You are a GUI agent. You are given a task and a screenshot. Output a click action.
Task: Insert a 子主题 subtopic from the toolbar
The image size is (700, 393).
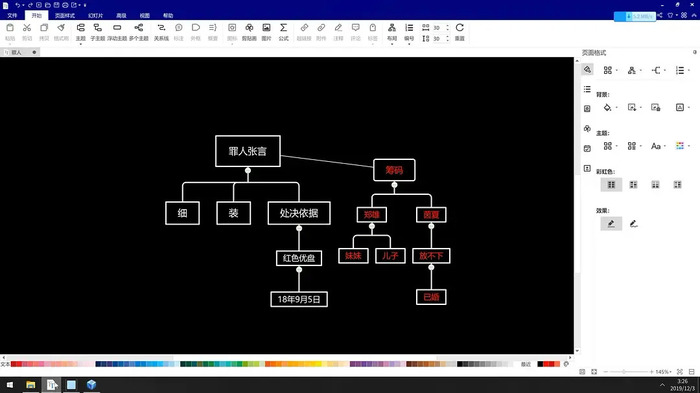[x=98, y=32]
